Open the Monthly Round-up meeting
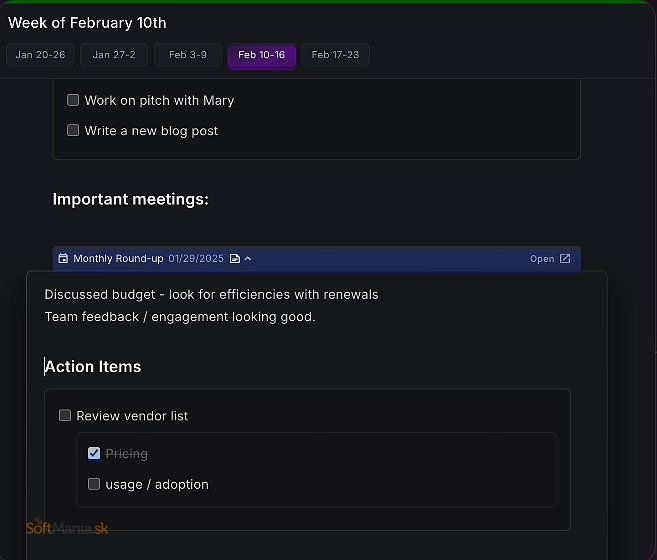Viewport: 657px width, 560px height. click(x=550, y=259)
